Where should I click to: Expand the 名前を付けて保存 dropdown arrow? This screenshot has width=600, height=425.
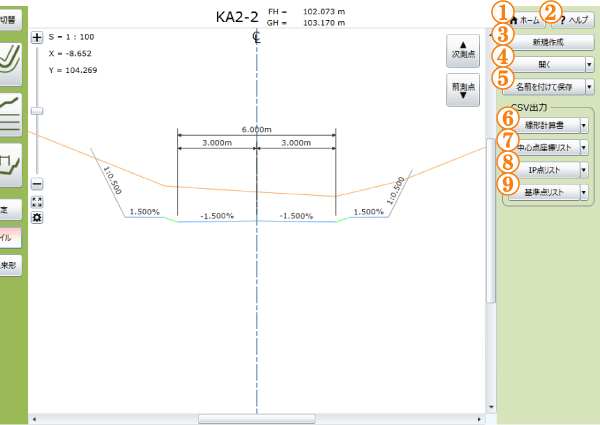[590, 87]
